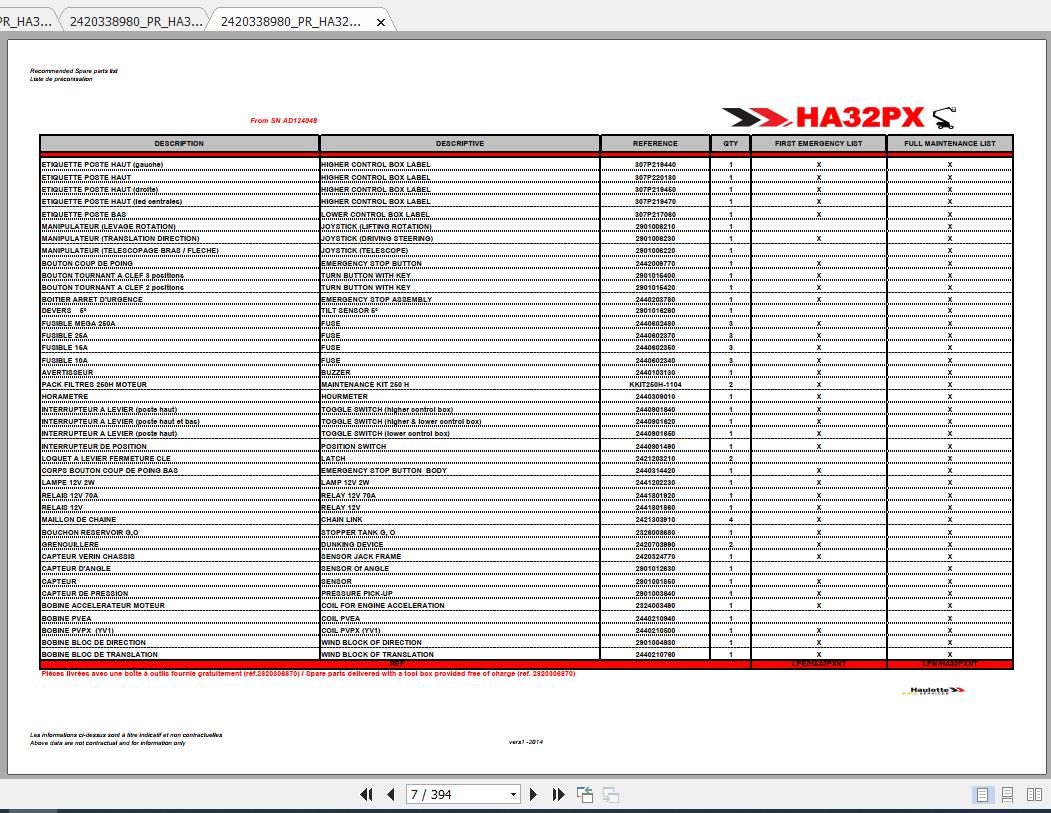
Task: Click the REFERENCE column header
Action: coord(655,143)
